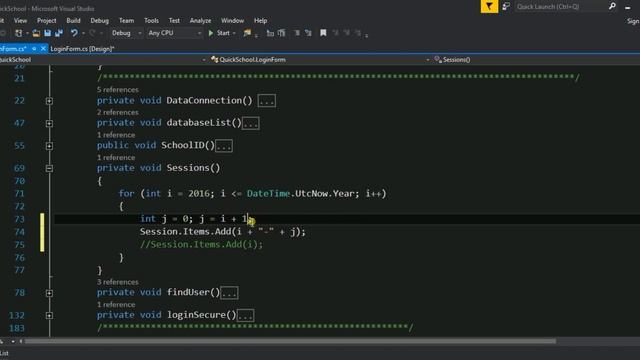Place cursor on the Session.Items.Add line
Screen dimensions: 640x360
[x=222, y=232]
